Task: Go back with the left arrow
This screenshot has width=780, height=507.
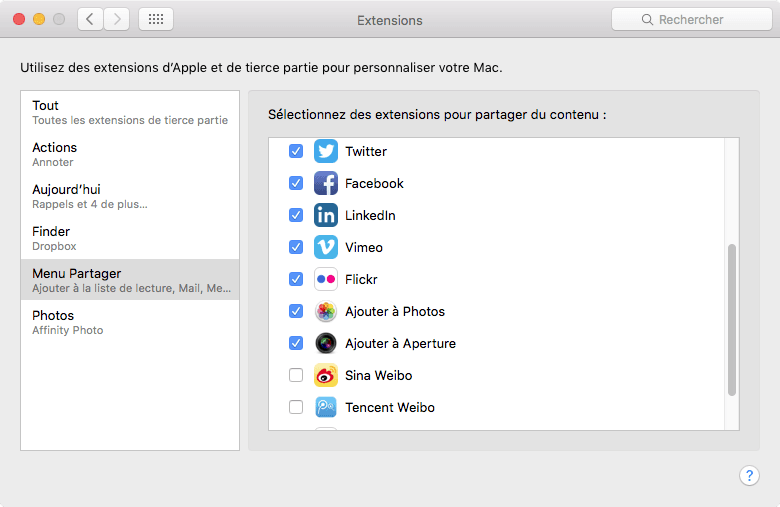Action: pyautogui.click(x=90, y=19)
